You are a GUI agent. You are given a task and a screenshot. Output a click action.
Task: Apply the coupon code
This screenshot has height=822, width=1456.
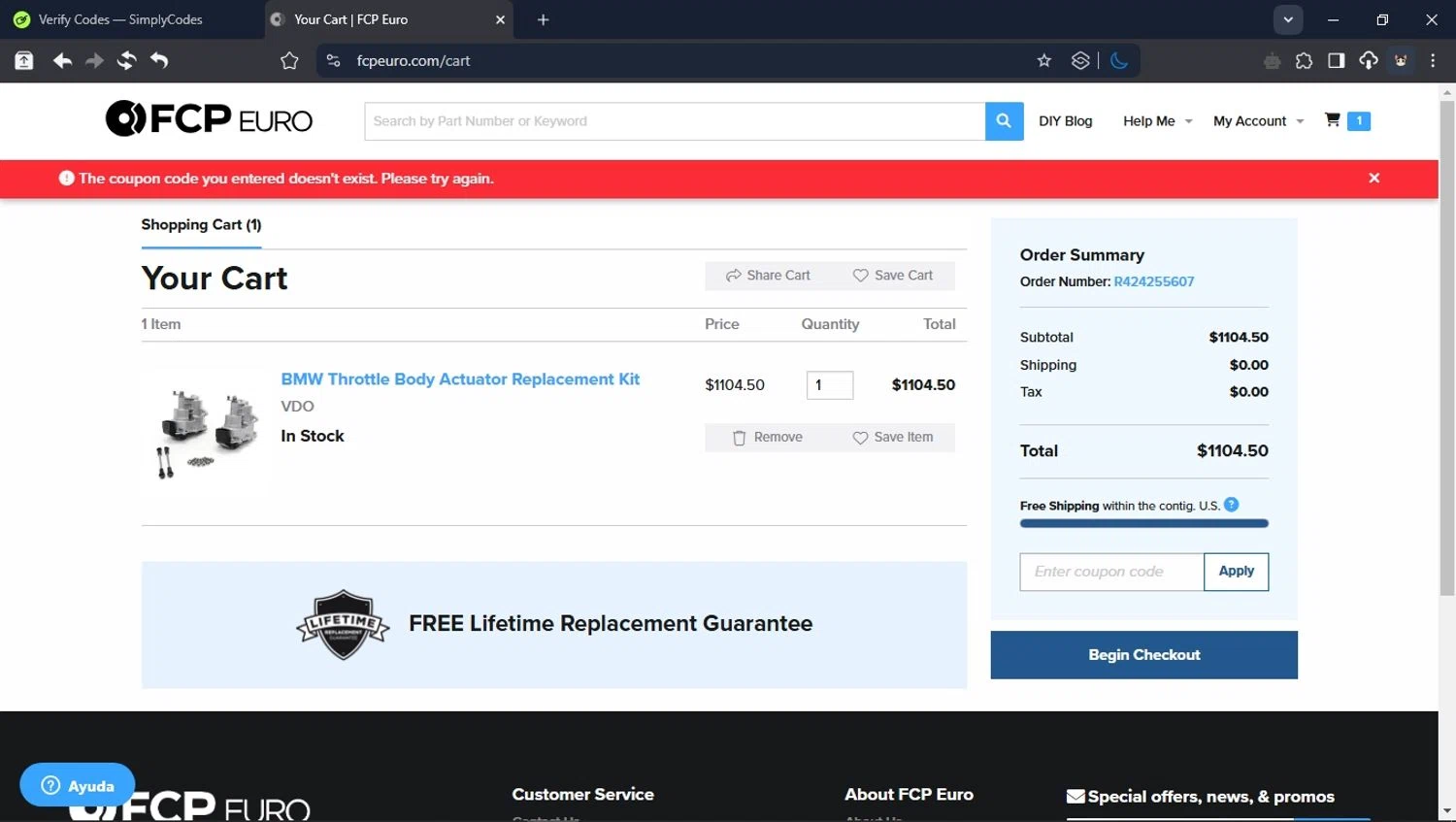pyautogui.click(x=1236, y=572)
